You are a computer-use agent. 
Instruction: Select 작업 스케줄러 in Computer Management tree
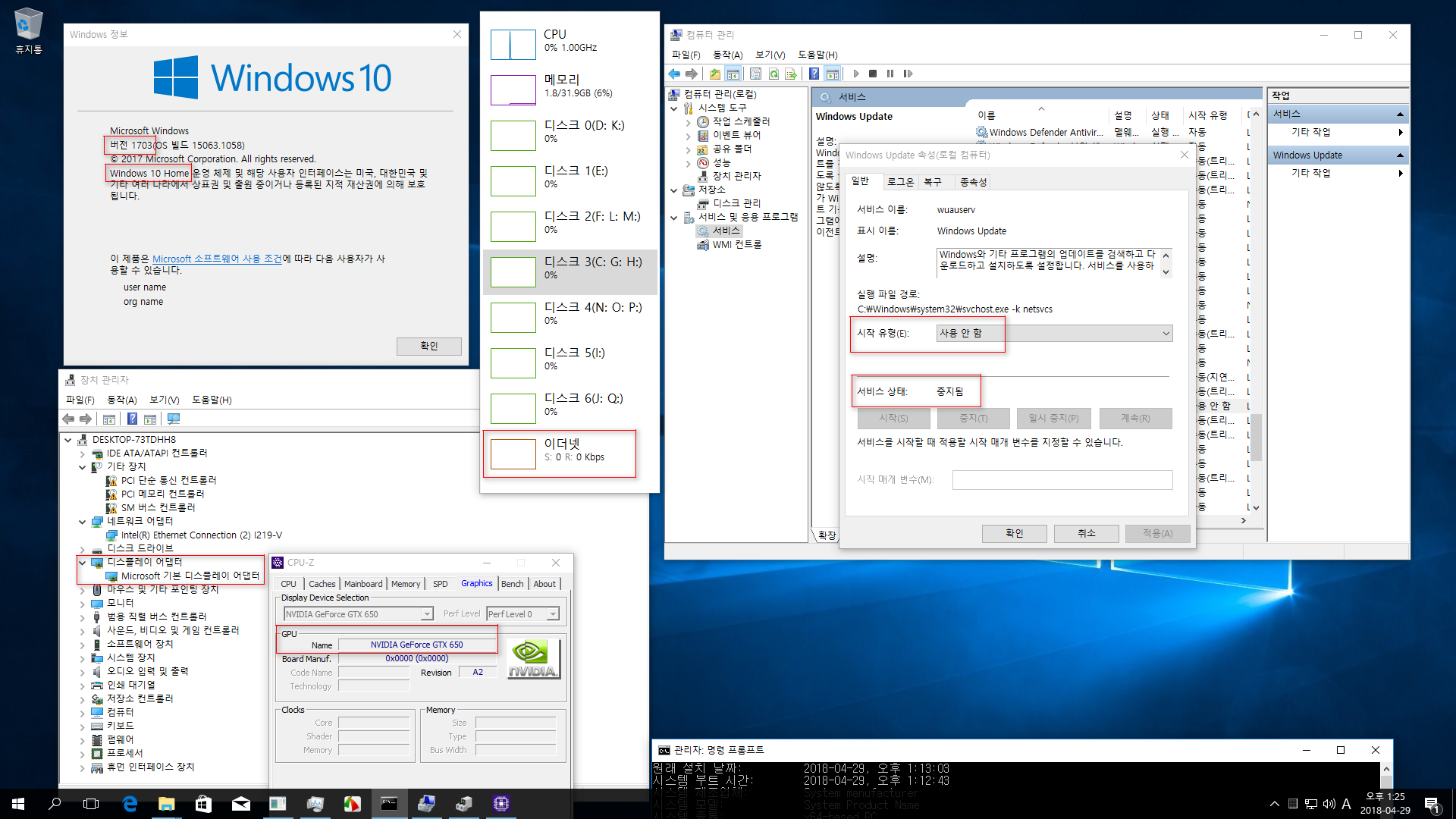click(x=741, y=121)
